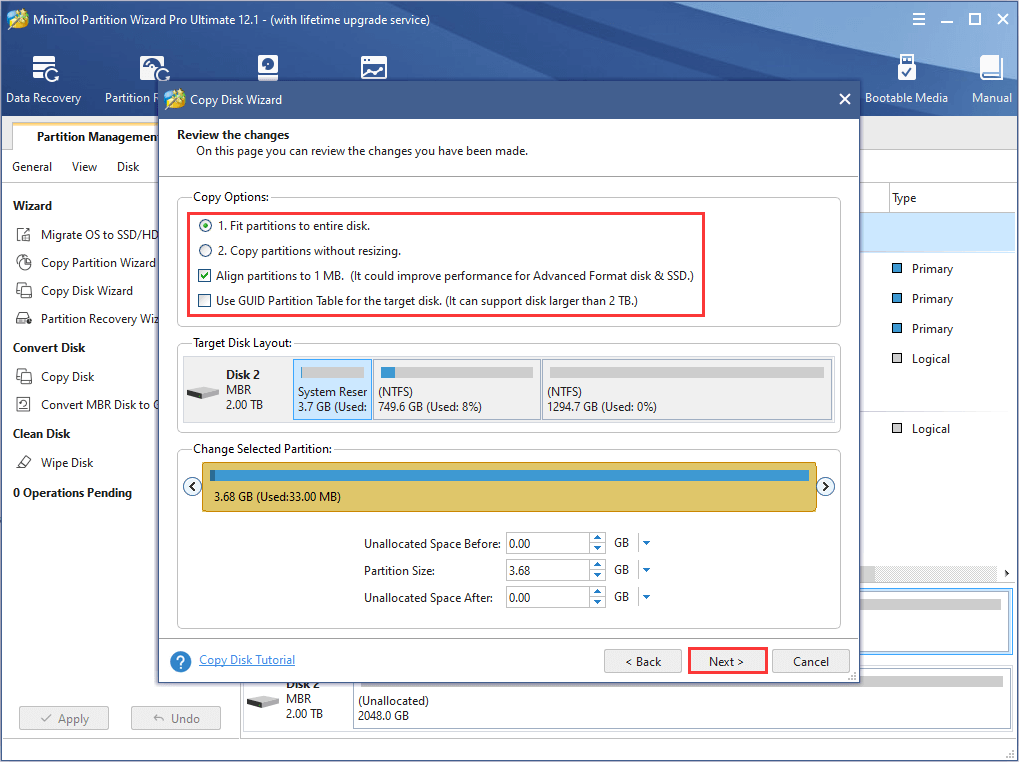
Task: Click the selected partition size bar
Action: (509, 487)
